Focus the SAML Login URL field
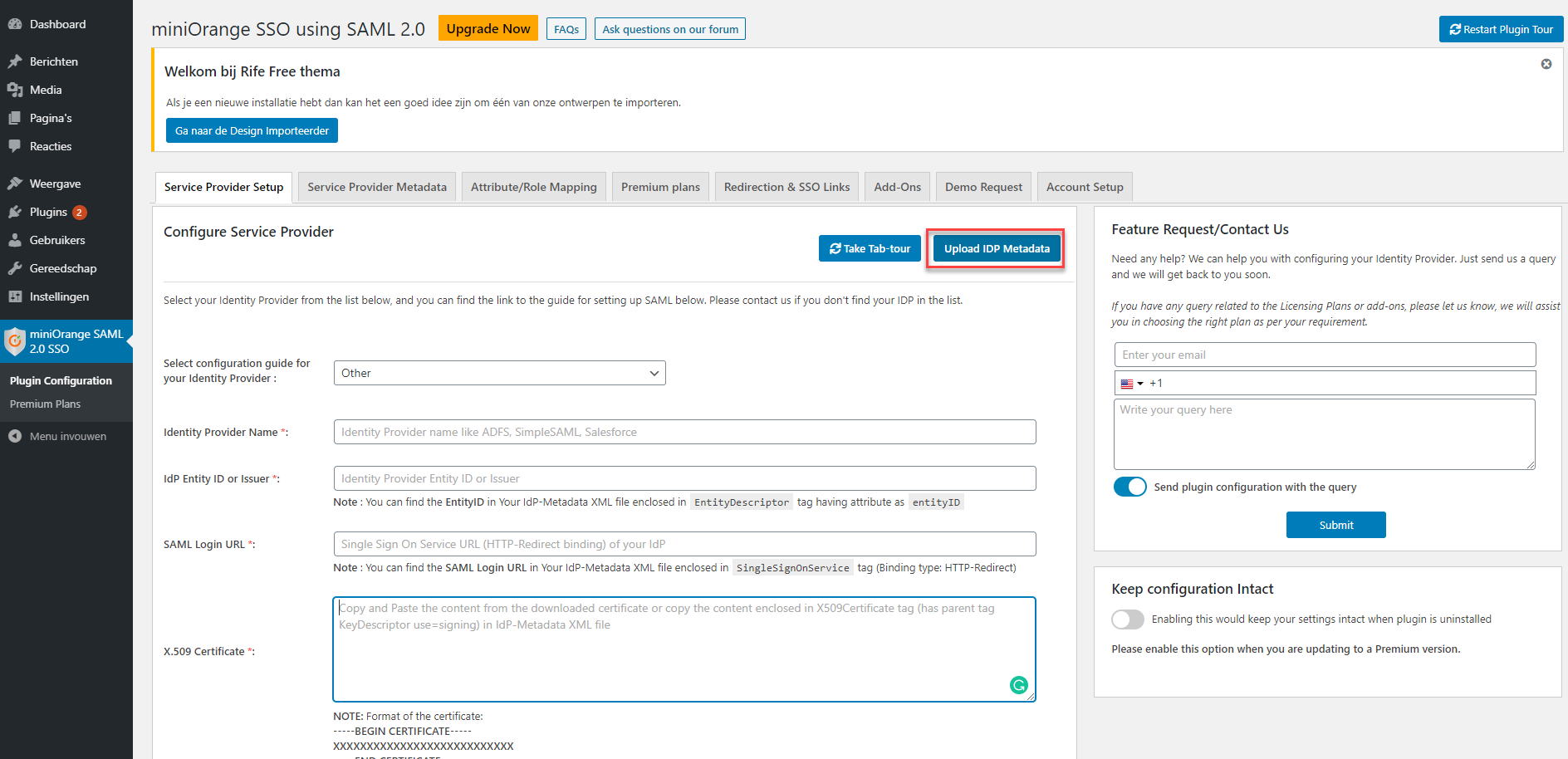Screen dimensions: 1568x759 click(685, 544)
